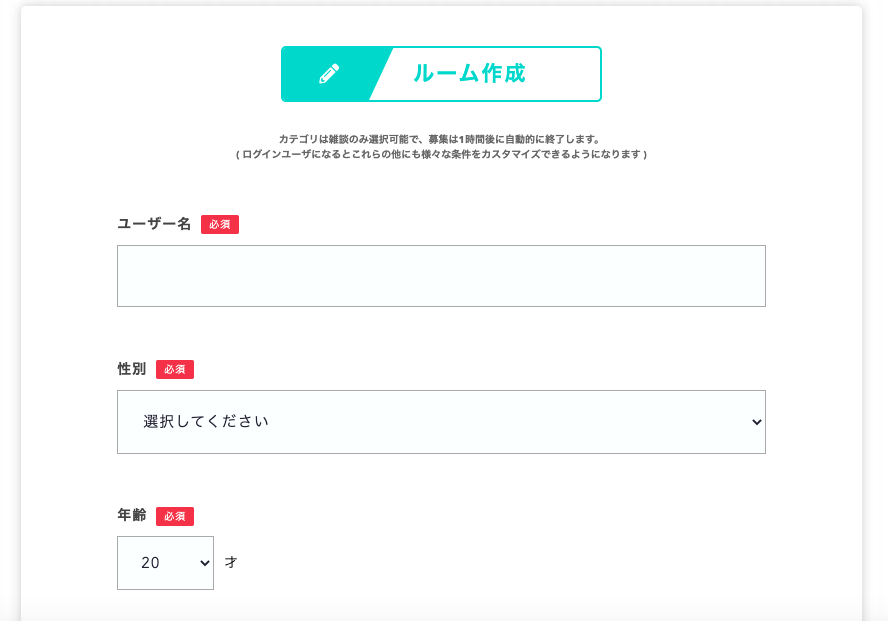Screen dimensions: 888x621
Task: Click the 必須 badge beside 年齢
Action: (x=175, y=517)
